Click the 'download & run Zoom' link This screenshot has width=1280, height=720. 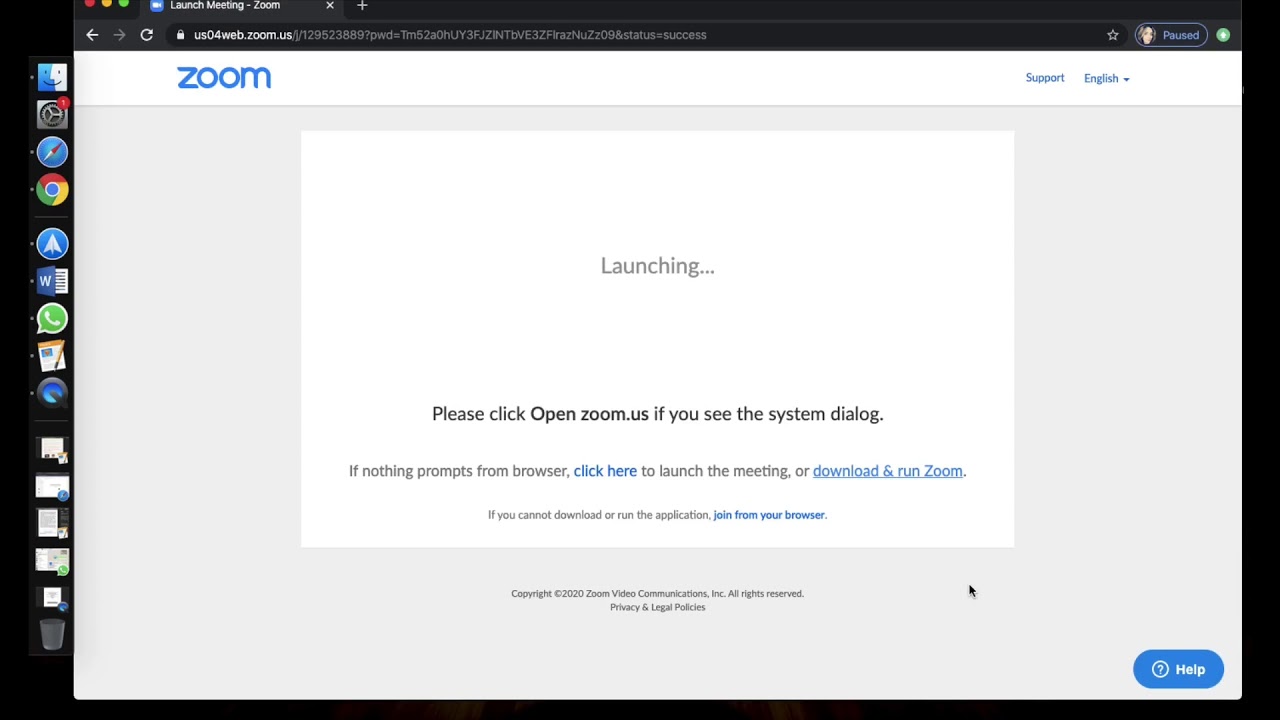point(887,471)
